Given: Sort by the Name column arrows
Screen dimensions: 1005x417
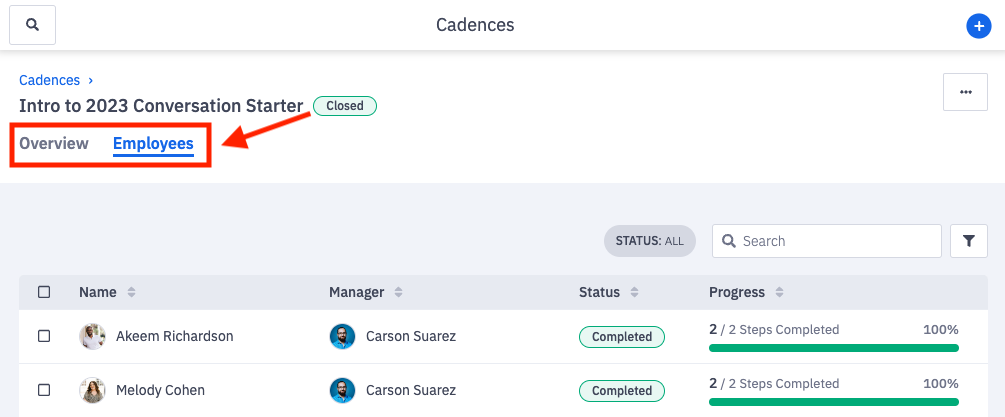Looking at the screenshot, I should pyautogui.click(x=131, y=292).
